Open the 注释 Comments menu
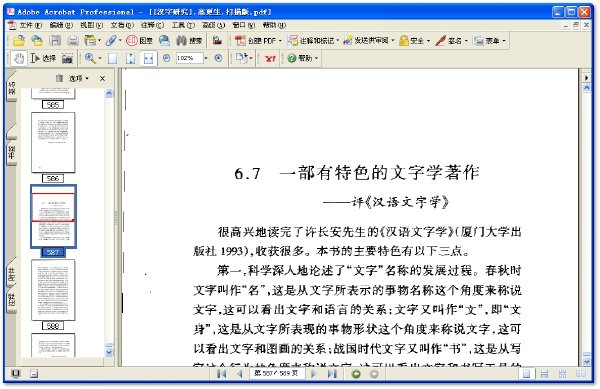Screen dimensions: 600x389 pyautogui.click(x=152, y=25)
